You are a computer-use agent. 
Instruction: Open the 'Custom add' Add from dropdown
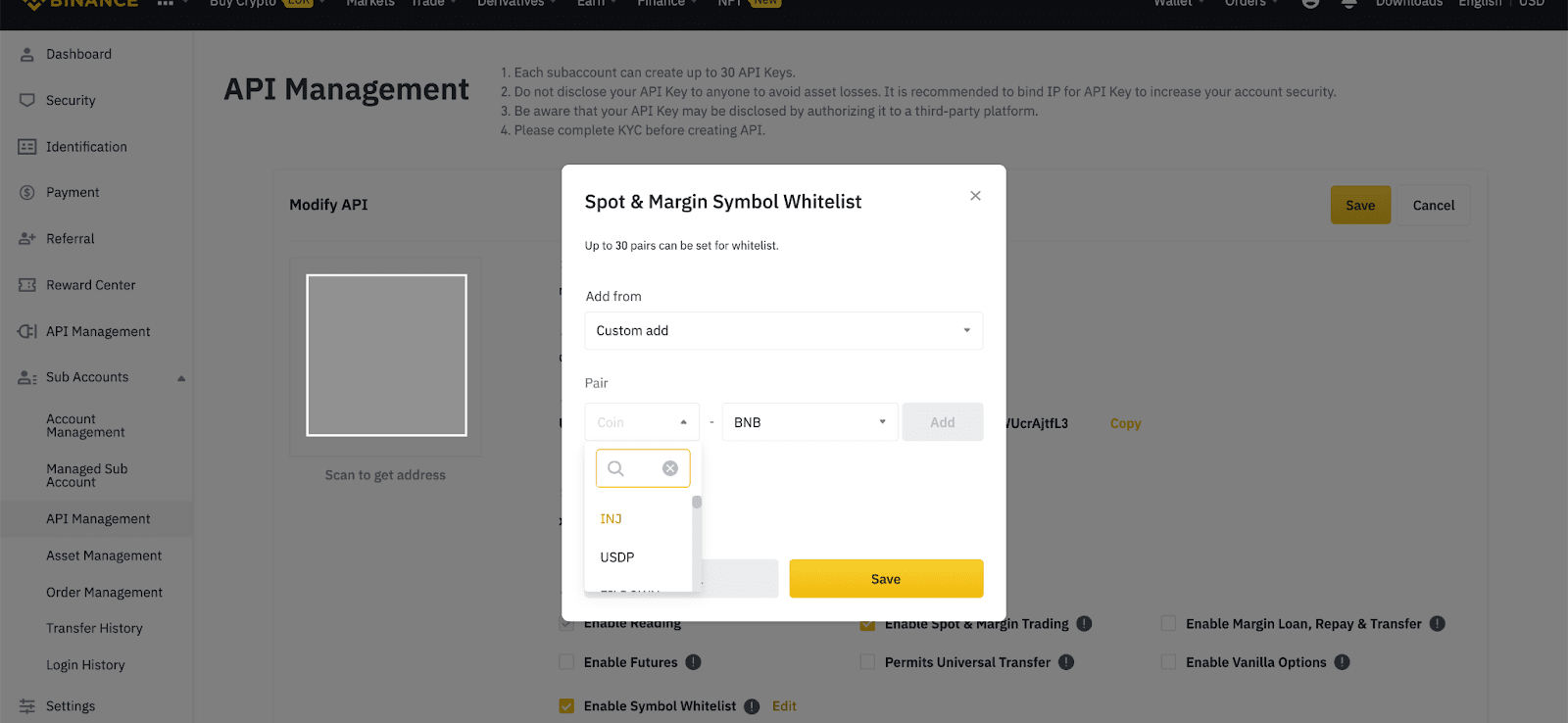(x=784, y=331)
